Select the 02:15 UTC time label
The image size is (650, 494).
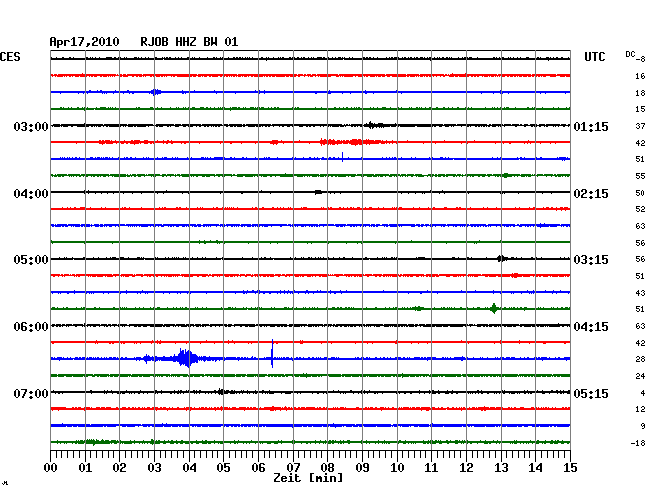[x=591, y=194]
